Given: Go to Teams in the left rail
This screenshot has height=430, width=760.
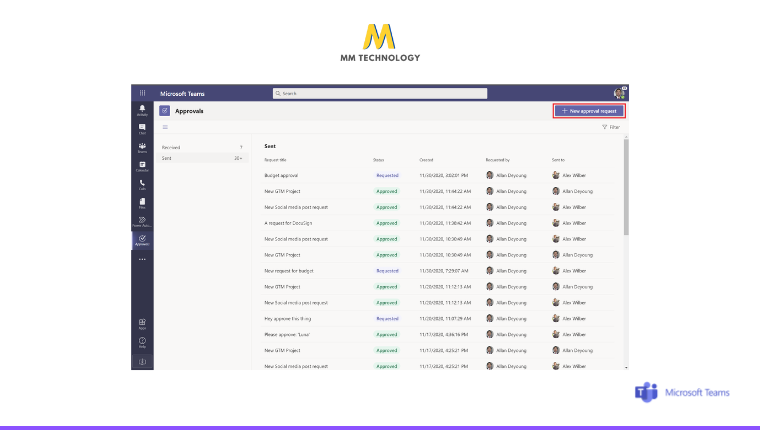Looking at the screenshot, I should pos(142,147).
